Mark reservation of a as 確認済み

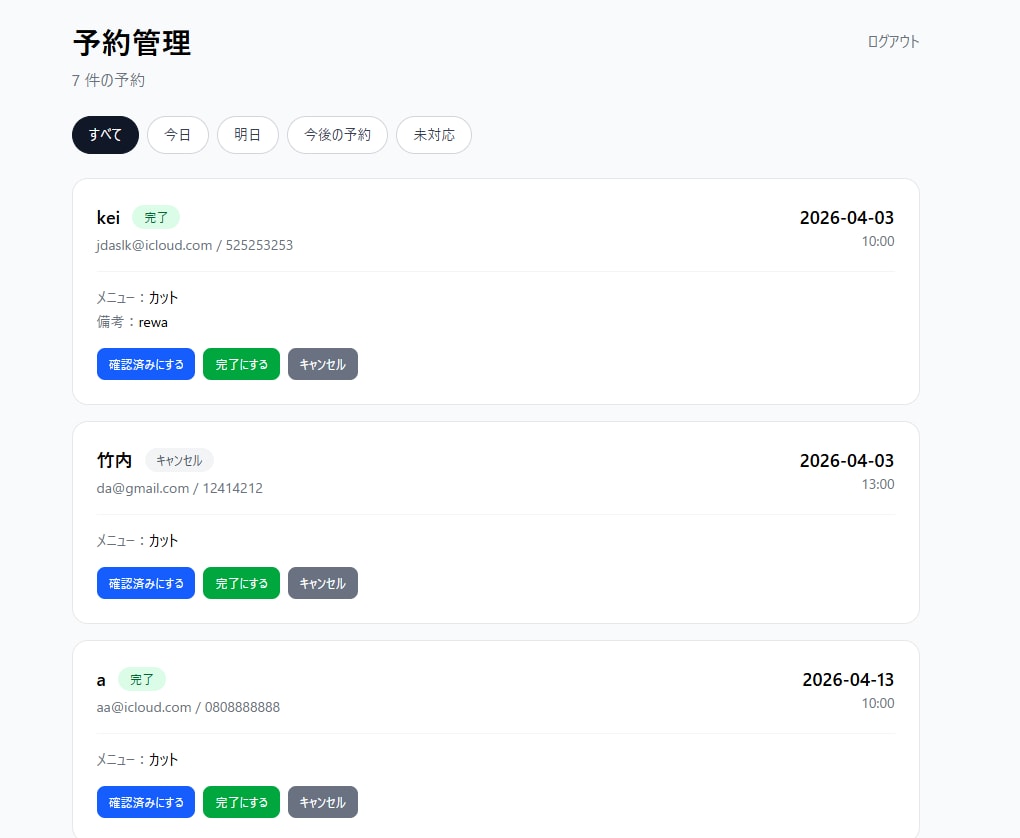(146, 802)
